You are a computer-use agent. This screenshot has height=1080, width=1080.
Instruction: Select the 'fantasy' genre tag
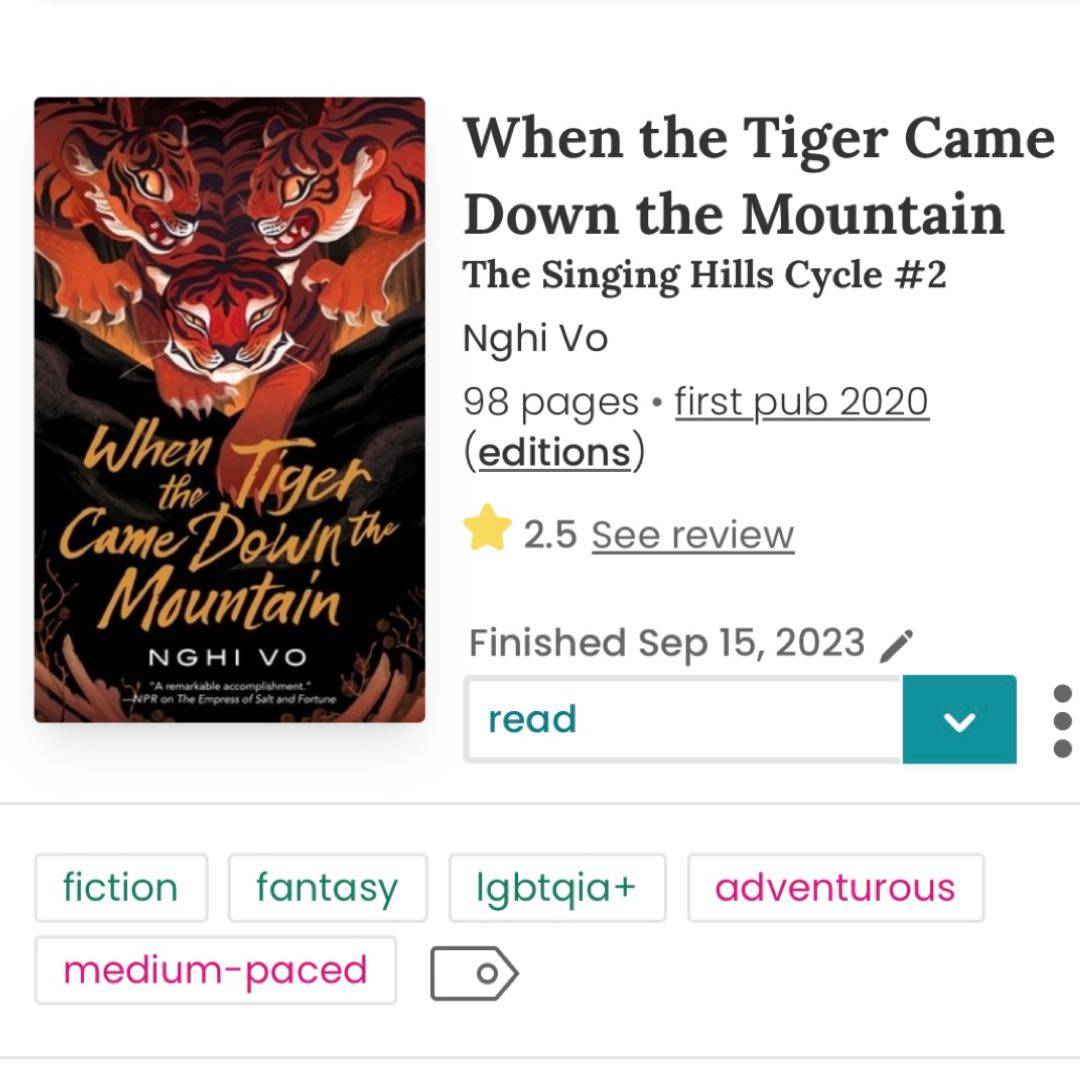point(327,887)
